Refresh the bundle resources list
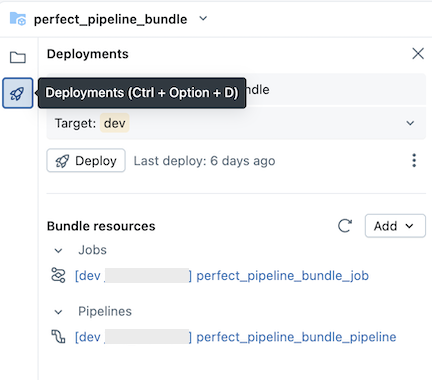432x380 pixels. coord(345,226)
